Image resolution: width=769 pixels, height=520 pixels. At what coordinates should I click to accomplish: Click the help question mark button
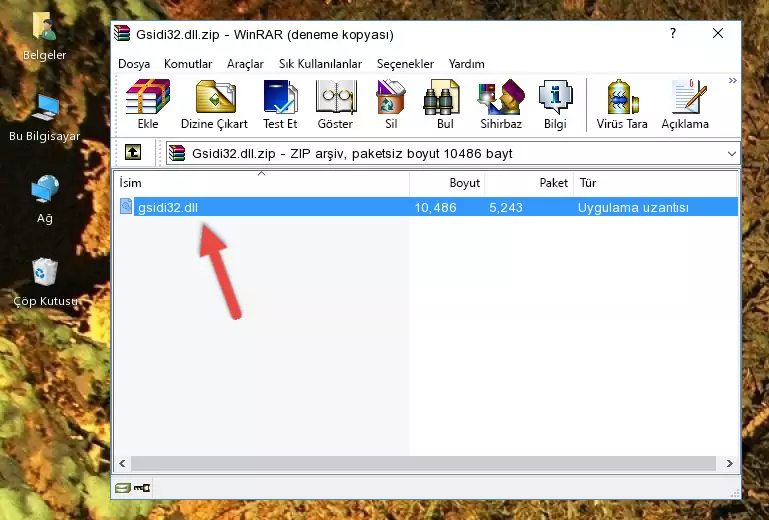click(x=673, y=33)
